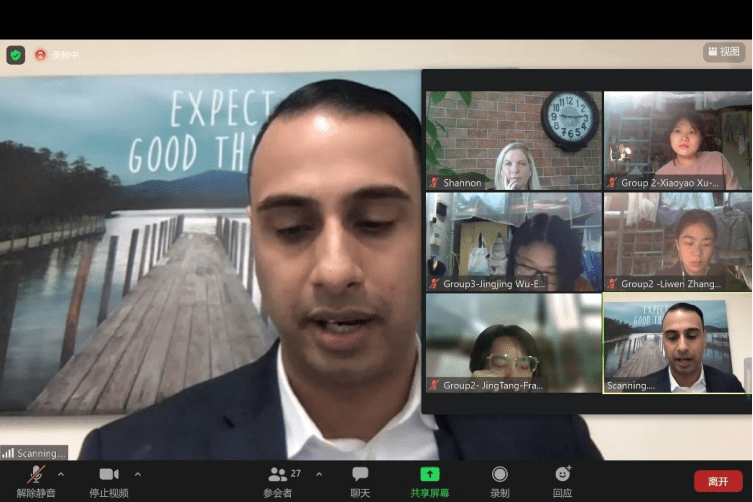Select Group2 -Liwen Zhang video tile
This screenshot has height=502, width=753.
point(677,241)
